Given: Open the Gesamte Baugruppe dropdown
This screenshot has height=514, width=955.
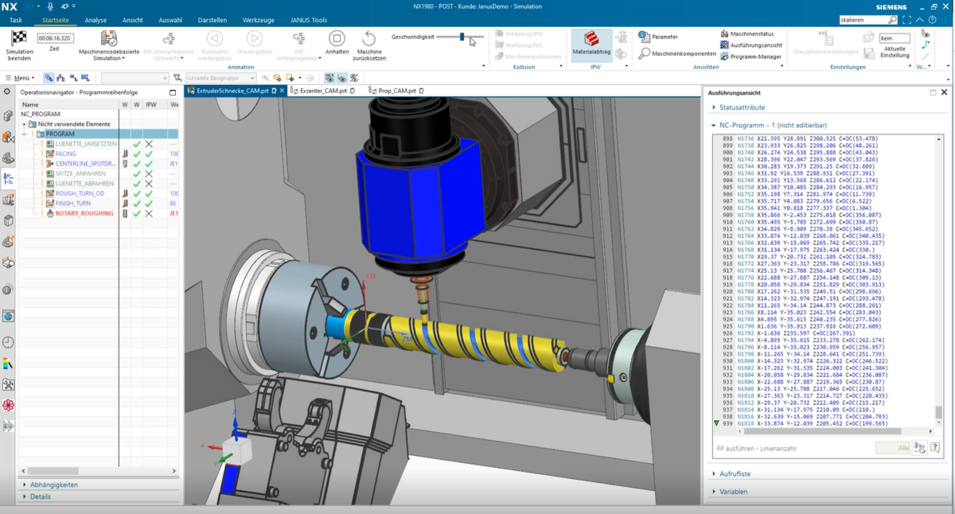Looking at the screenshot, I should (x=220, y=78).
